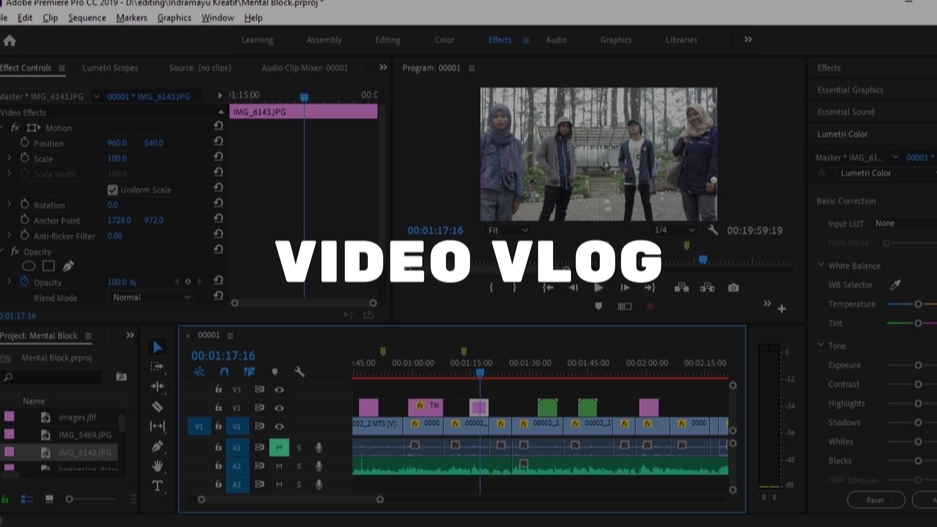Select the Slip tool
Viewport: 937px width, 527px height.
click(157, 426)
